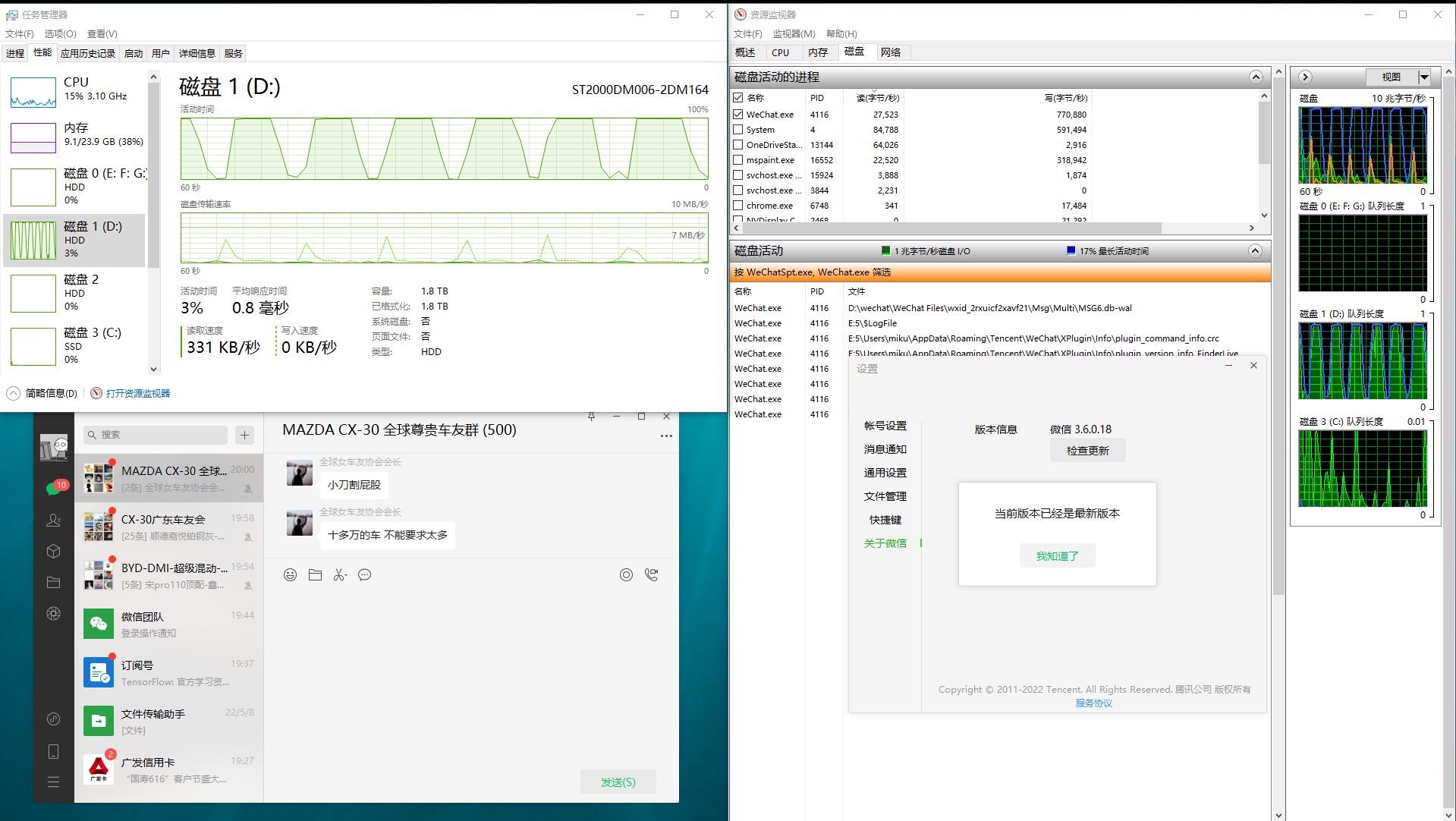Open the 订阅号 subscriptions icon
Viewport: 1456px width, 821px height.
99,672
